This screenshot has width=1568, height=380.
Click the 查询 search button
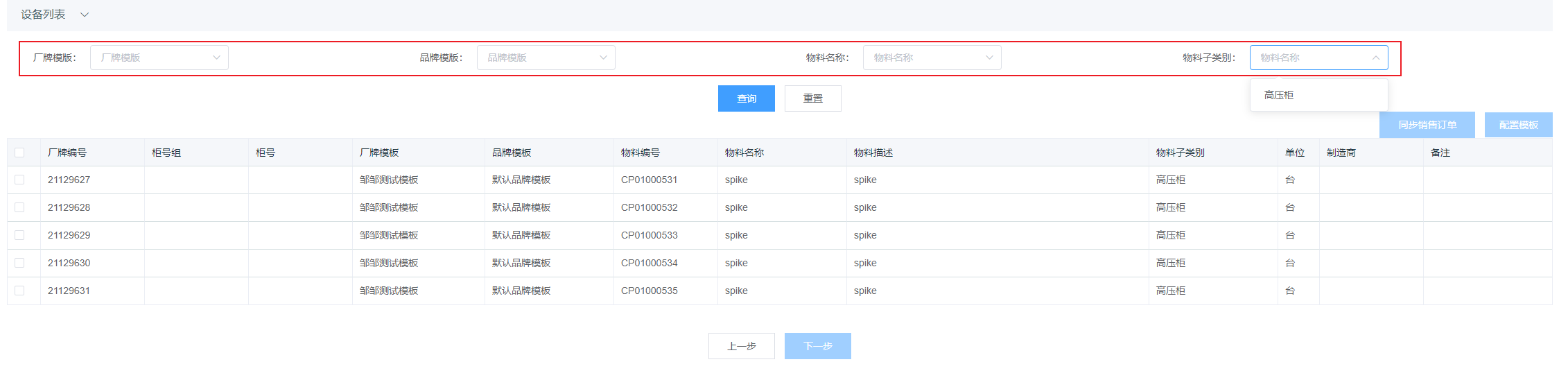tap(746, 98)
